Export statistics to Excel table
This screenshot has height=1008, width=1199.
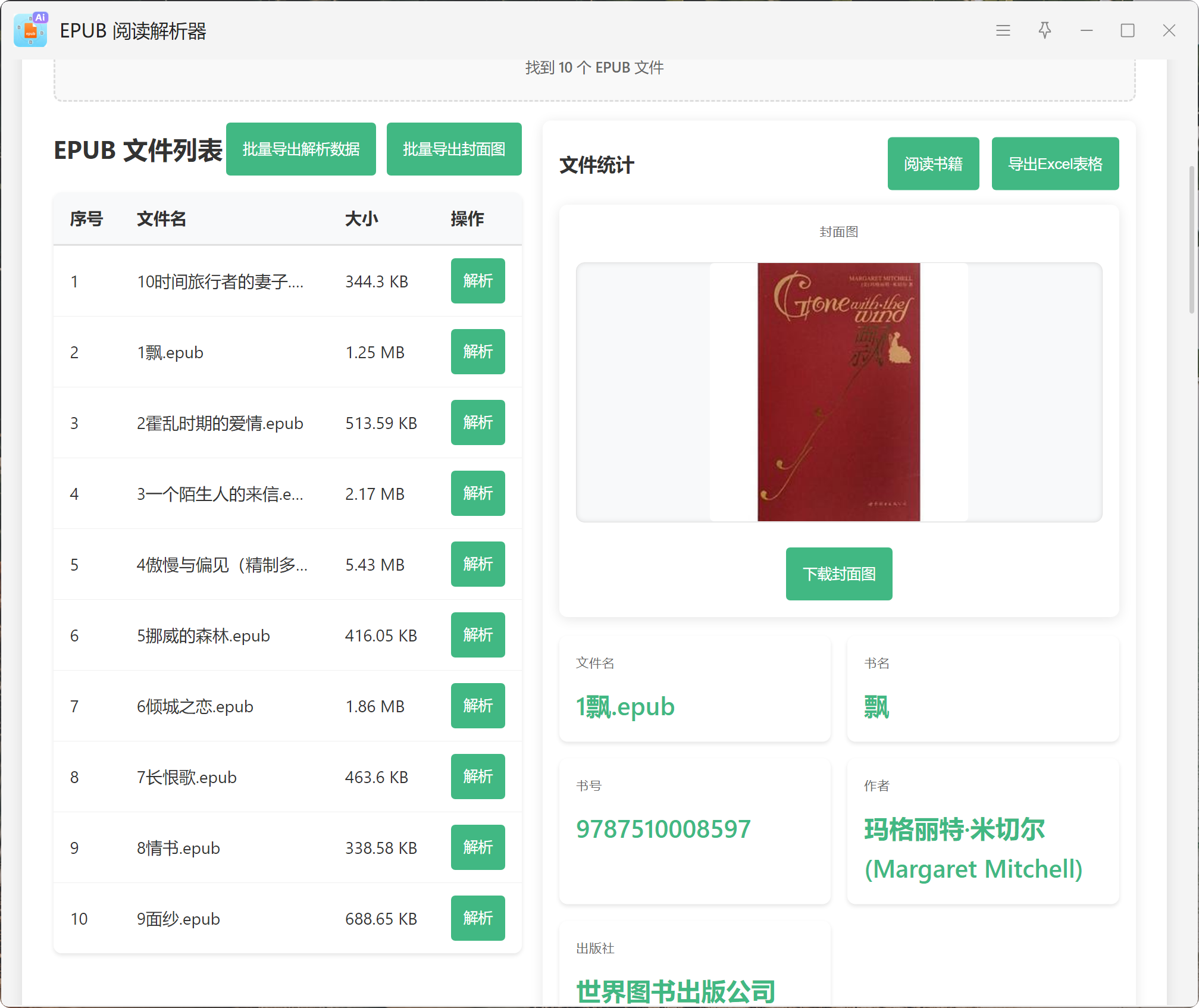1054,164
